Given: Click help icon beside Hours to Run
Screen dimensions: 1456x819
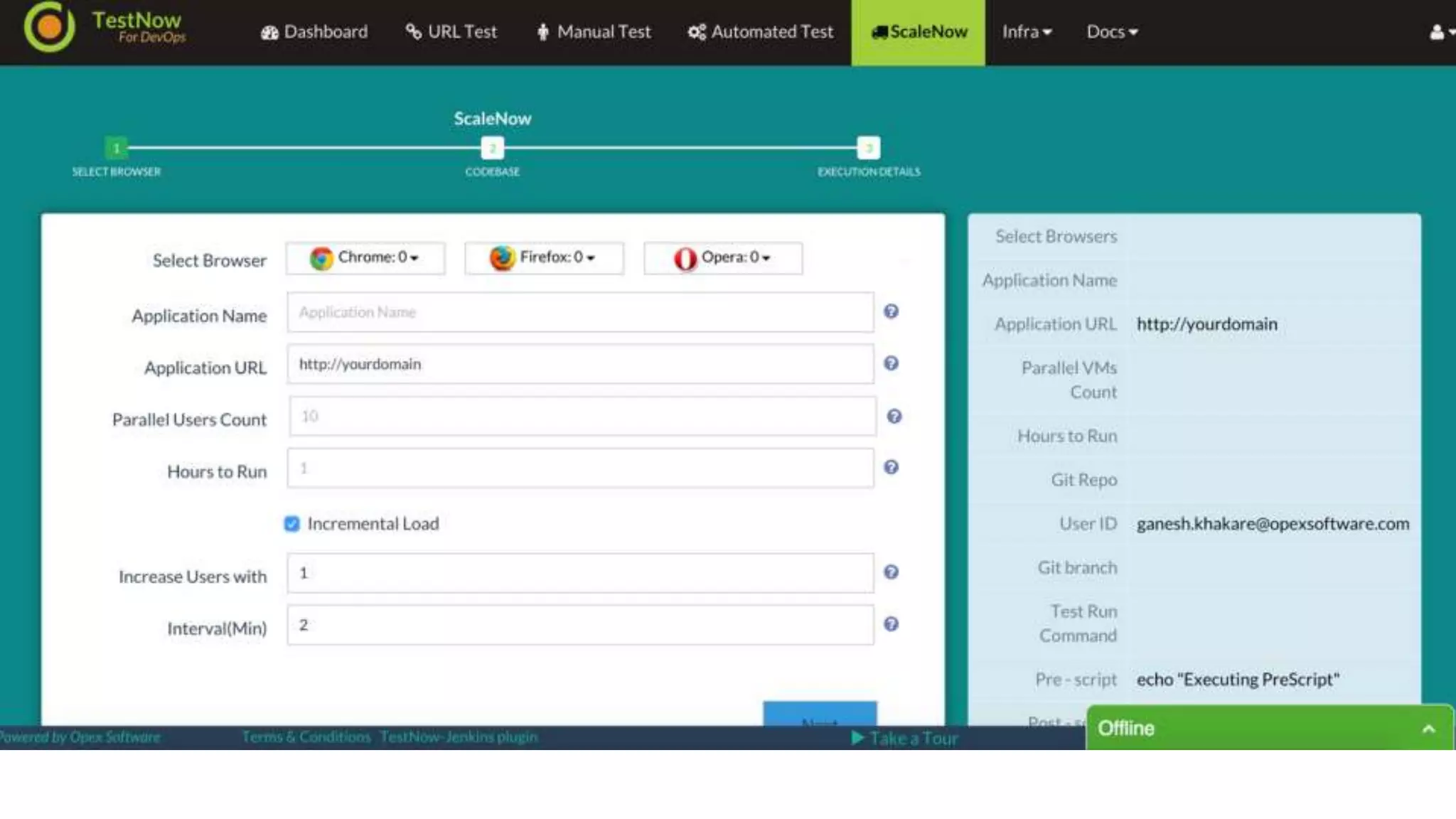Looking at the screenshot, I should pos(891,467).
